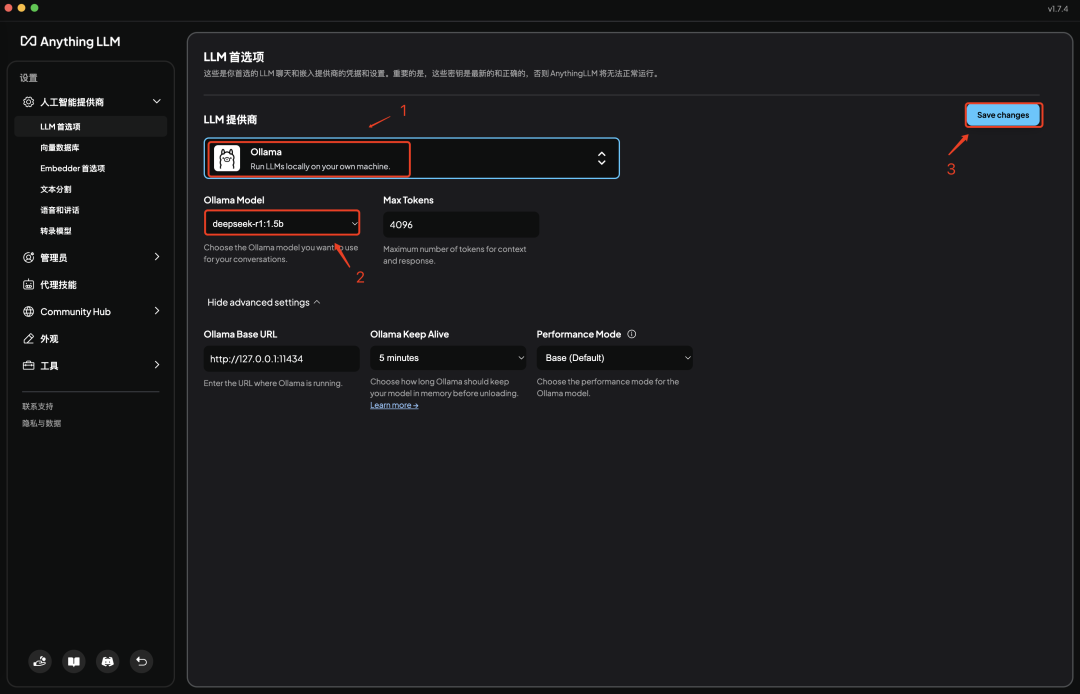Open contact support link

(x=37, y=406)
